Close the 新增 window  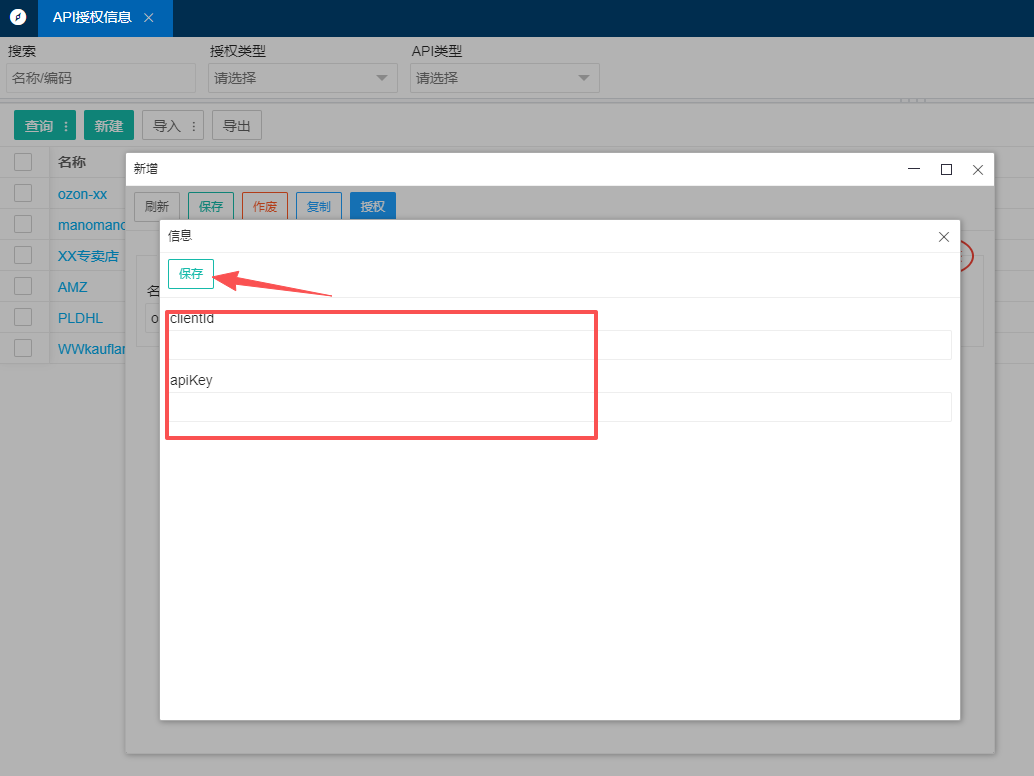point(978,170)
